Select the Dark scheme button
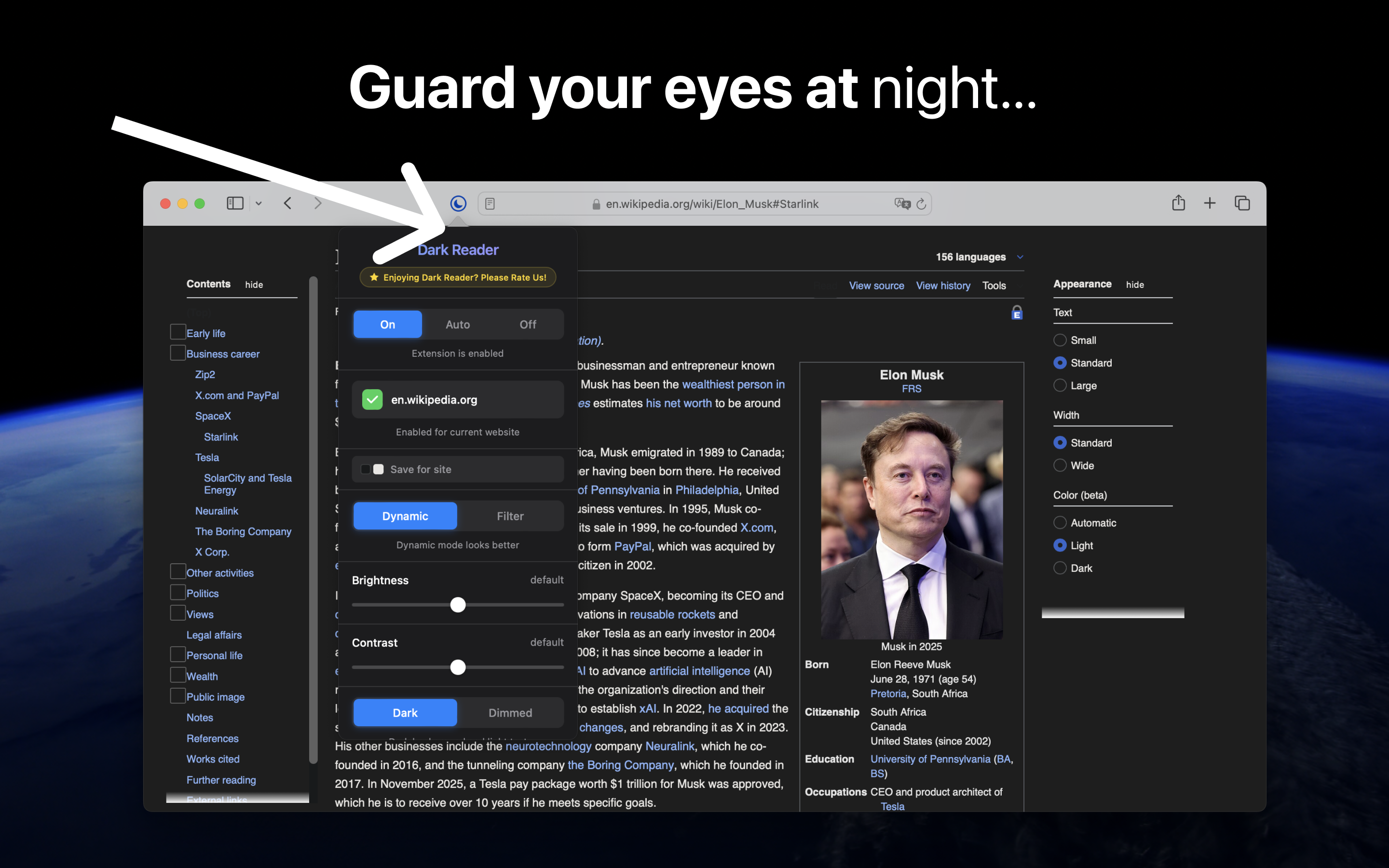 click(405, 713)
